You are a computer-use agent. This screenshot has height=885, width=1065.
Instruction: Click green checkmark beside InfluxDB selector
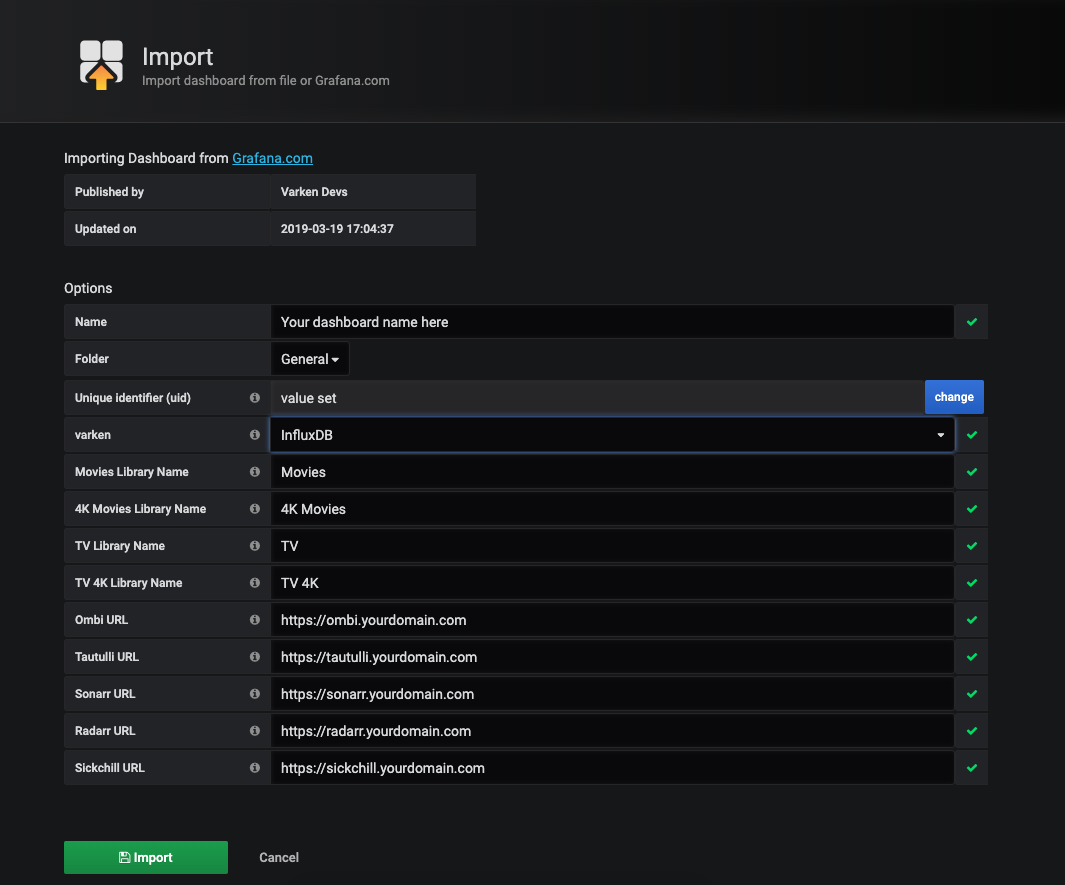click(x=972, y=435)
